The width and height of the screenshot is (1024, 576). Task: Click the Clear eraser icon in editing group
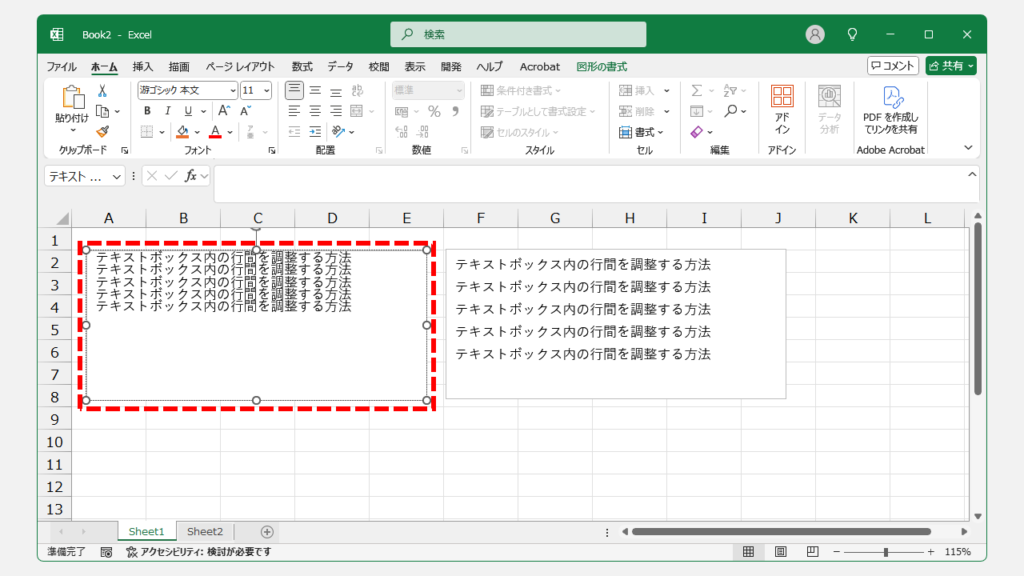tap(697, 132)
